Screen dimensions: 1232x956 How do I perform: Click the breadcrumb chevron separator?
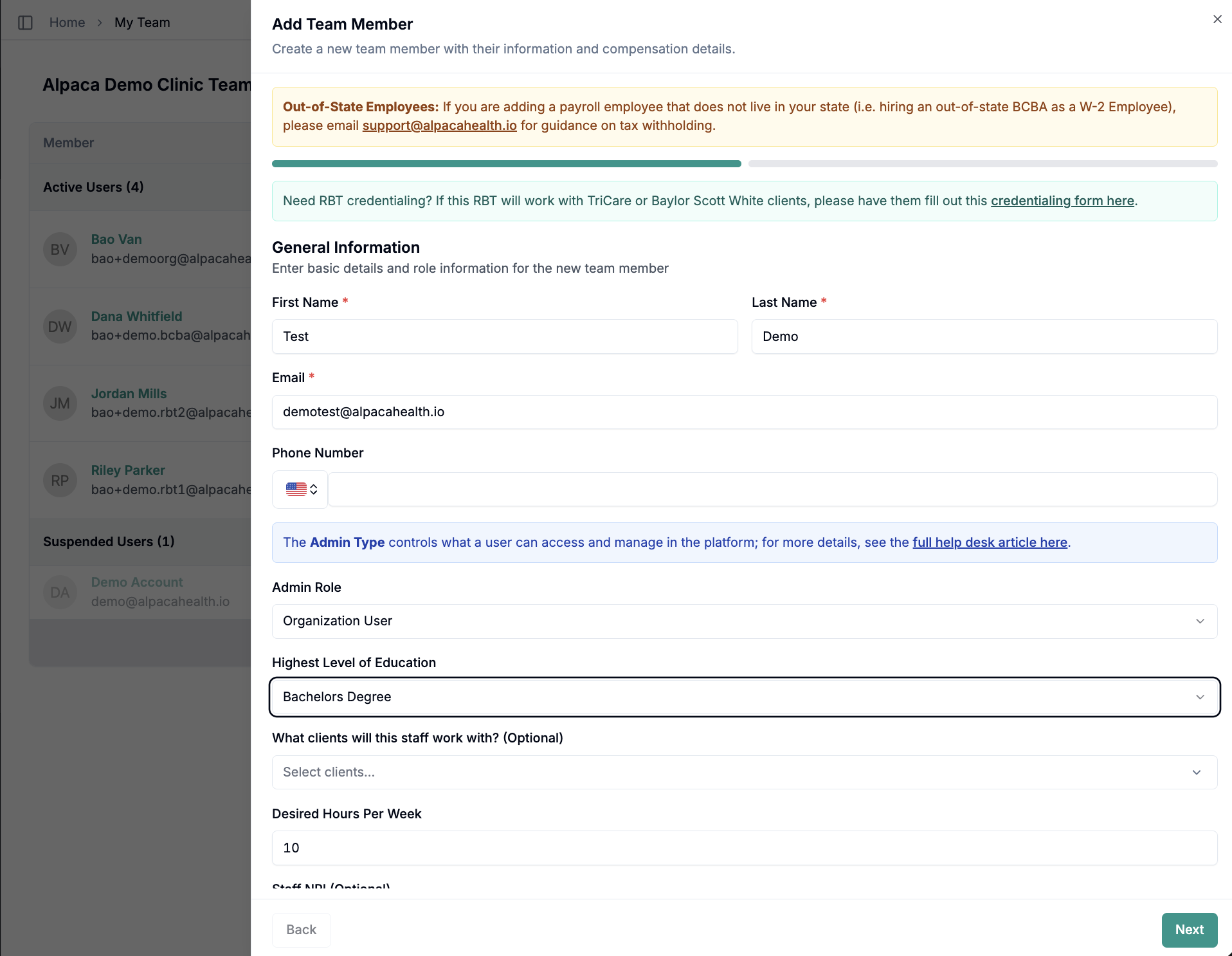(100, 23)
